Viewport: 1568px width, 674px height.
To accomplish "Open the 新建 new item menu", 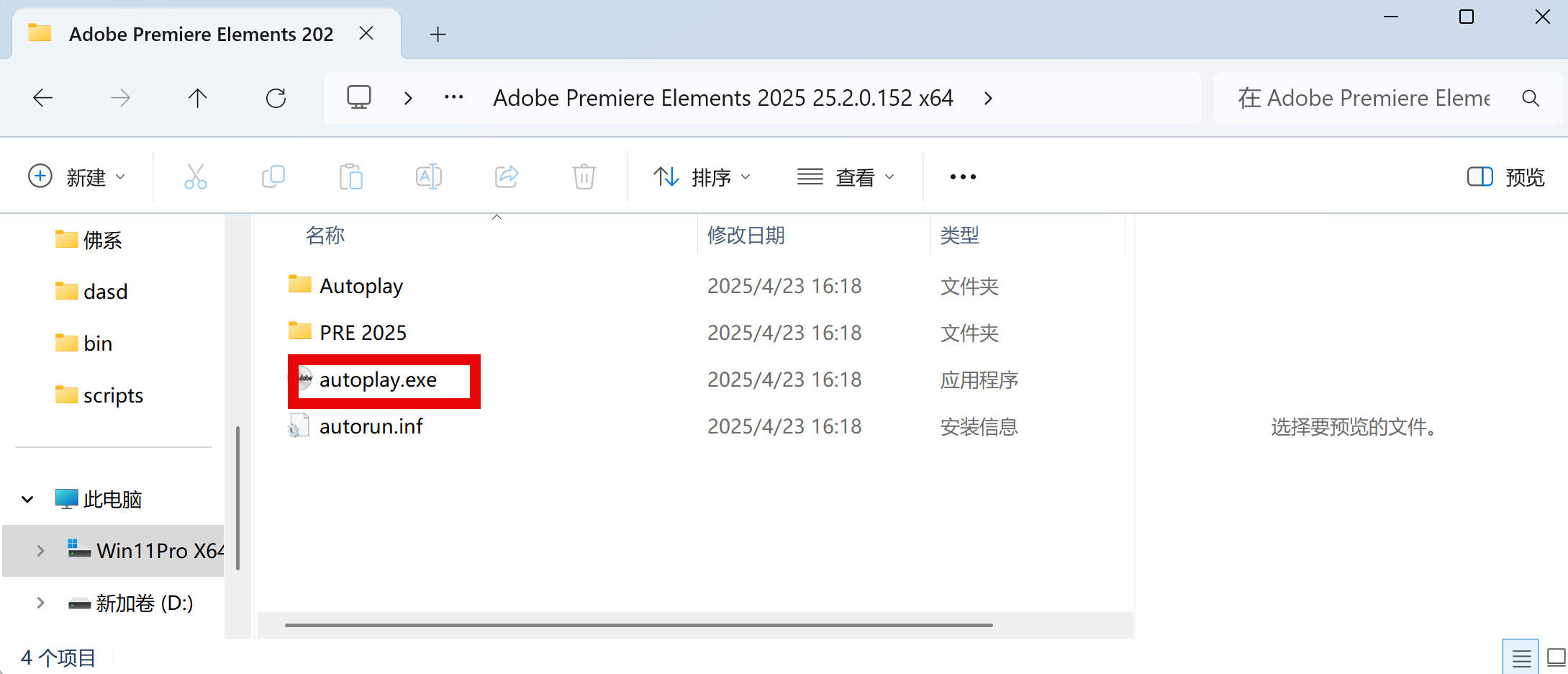I will [76, 177].
